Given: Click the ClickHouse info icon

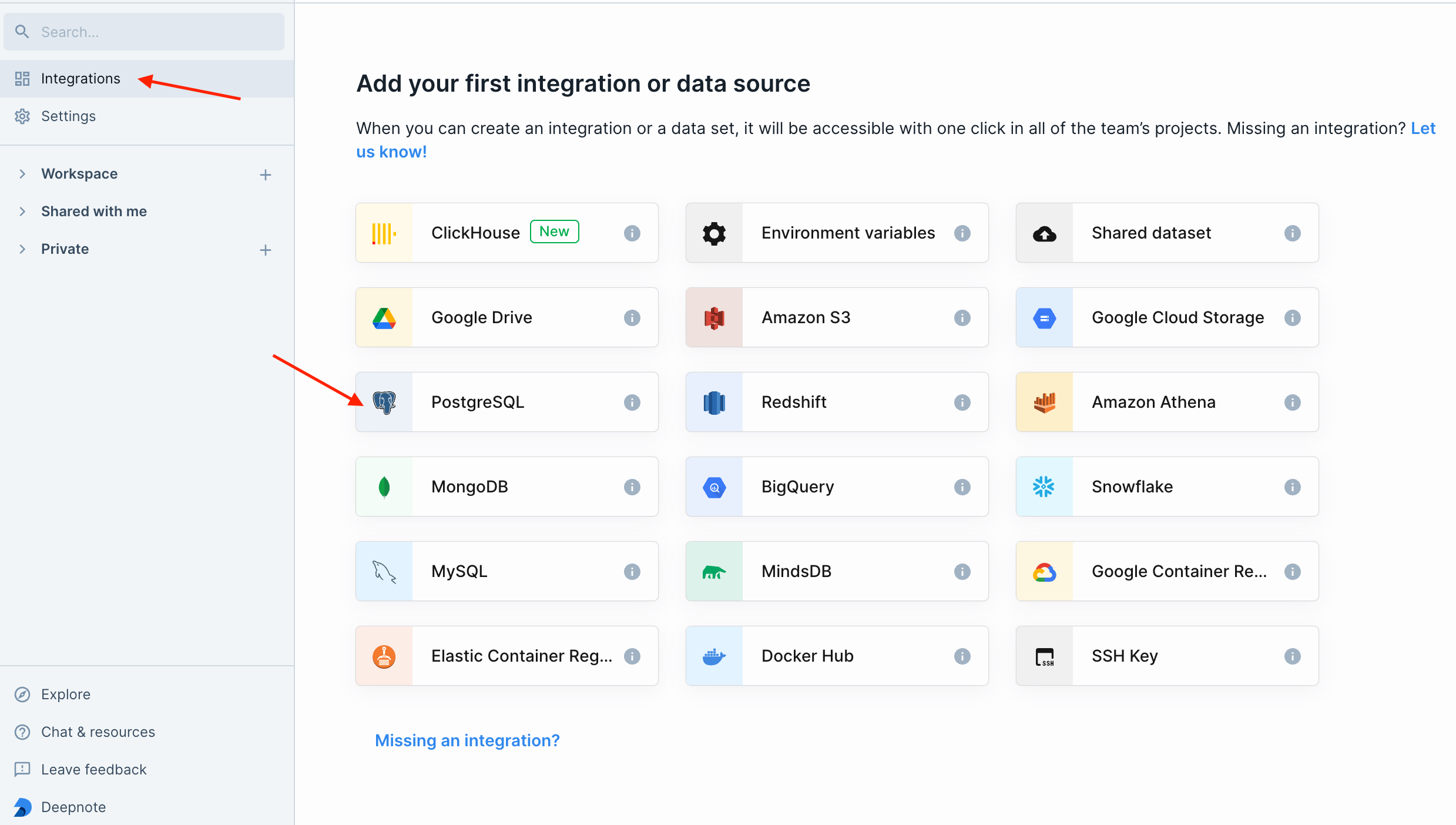Looking at the screenshot, I should (632, 233).
